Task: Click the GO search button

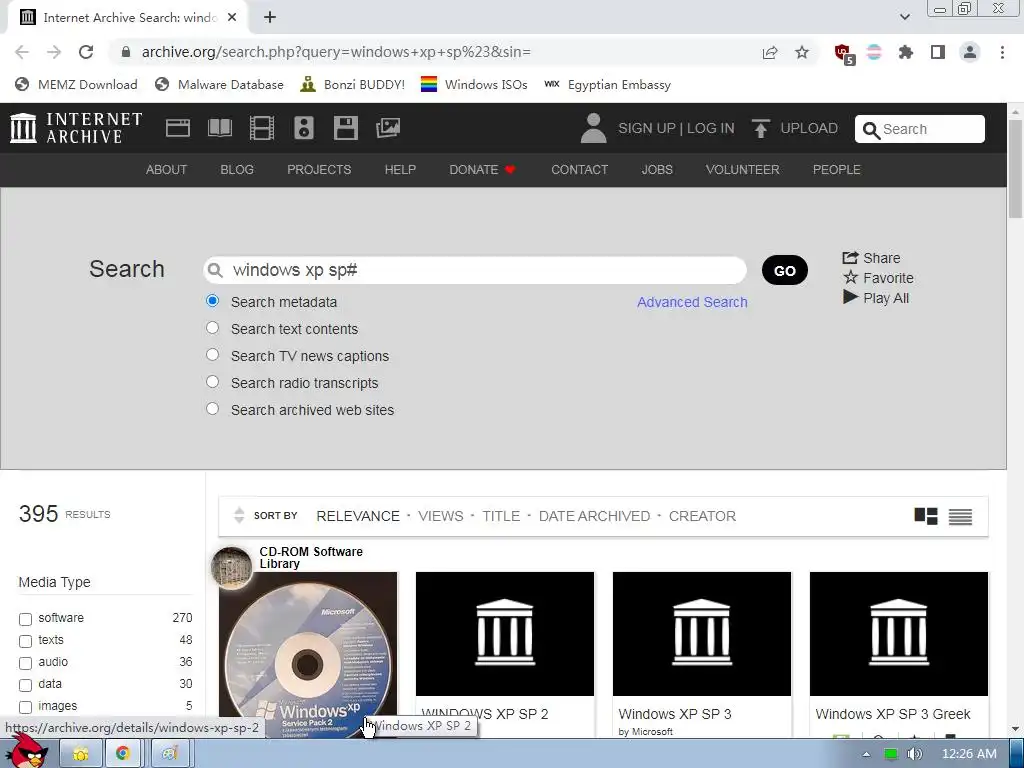Action: 784,270
